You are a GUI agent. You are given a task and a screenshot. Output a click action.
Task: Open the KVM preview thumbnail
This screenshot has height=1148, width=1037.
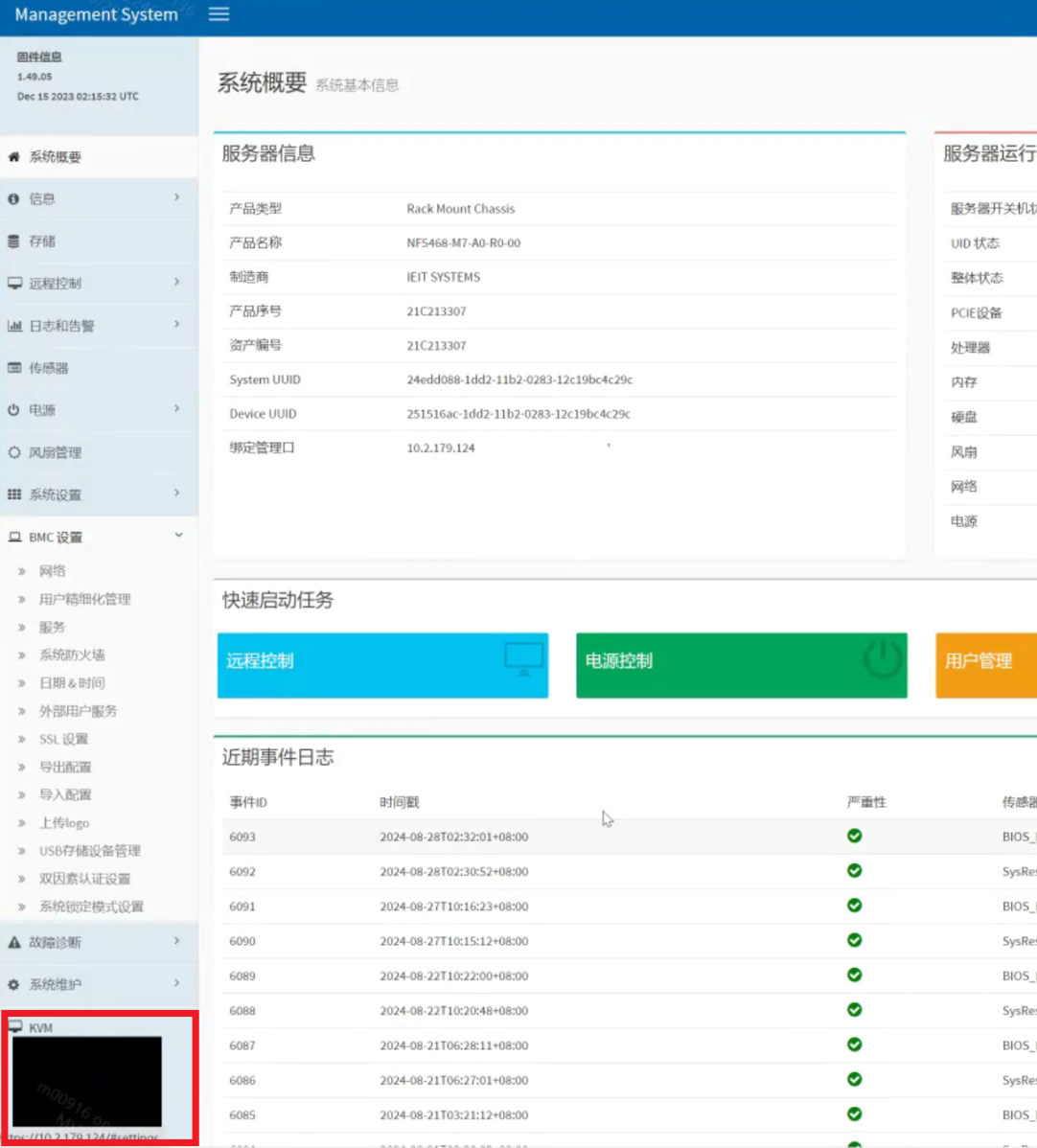click(87, 1081)
